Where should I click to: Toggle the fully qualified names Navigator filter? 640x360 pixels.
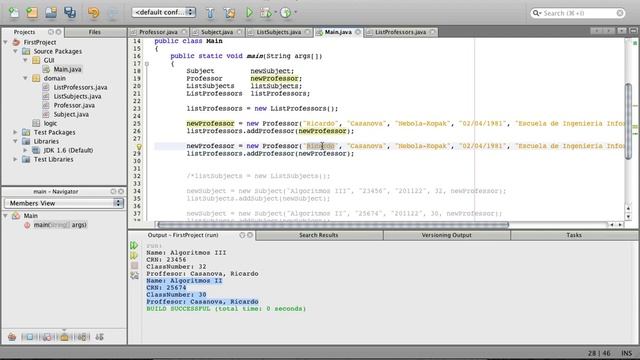[x=82, y=337]
